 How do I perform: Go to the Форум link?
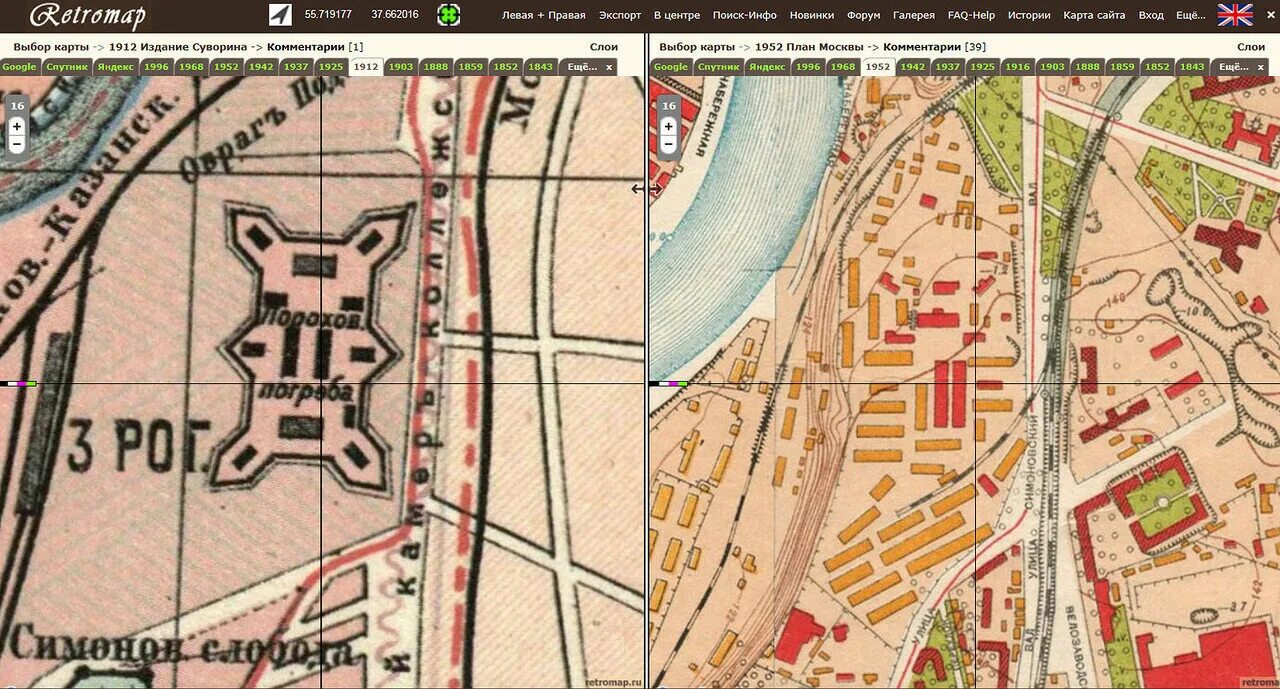click(x=863, y=15)
